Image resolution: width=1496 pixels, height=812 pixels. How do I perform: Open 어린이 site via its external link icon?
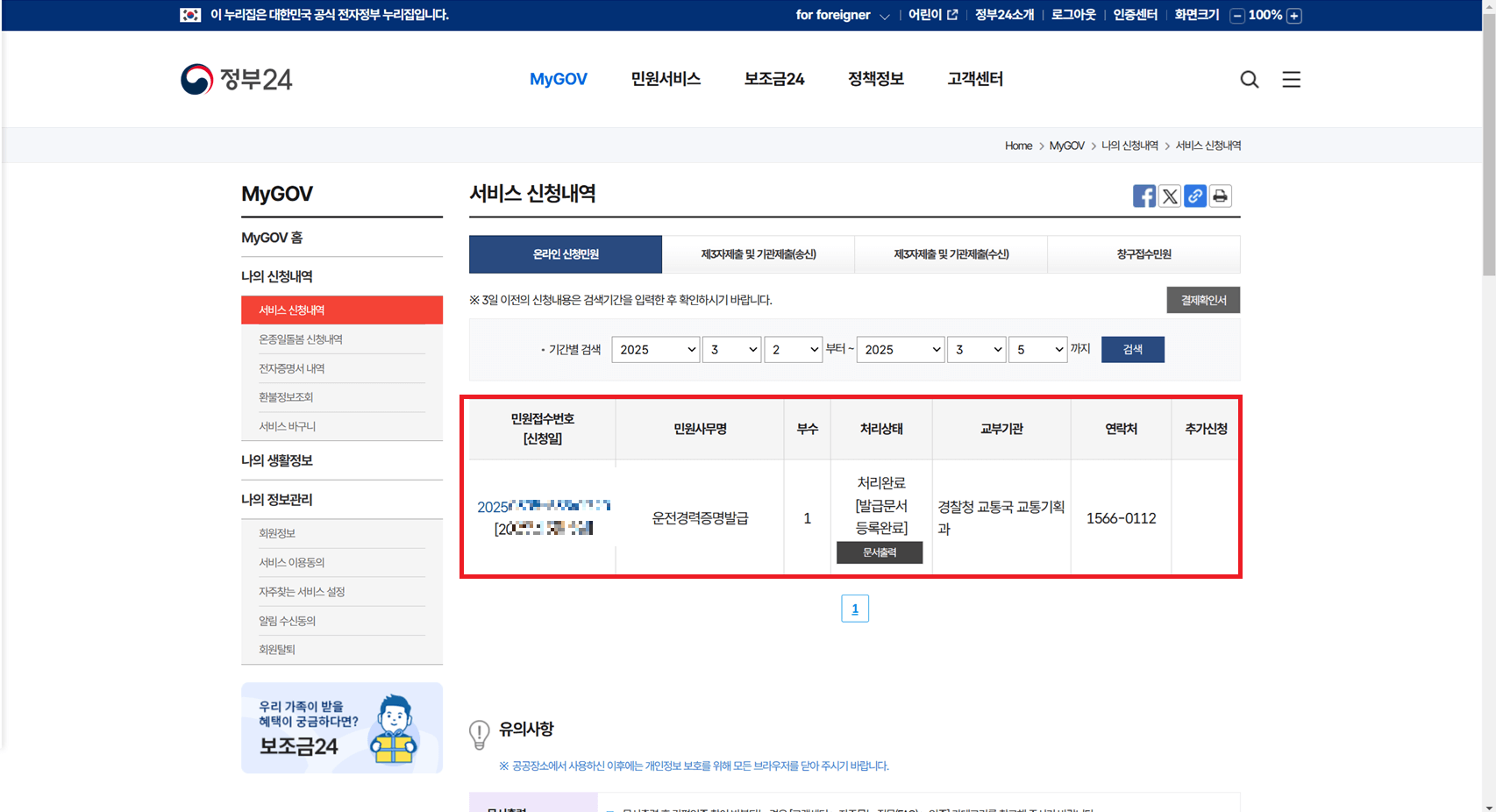[x=953, y=15]
